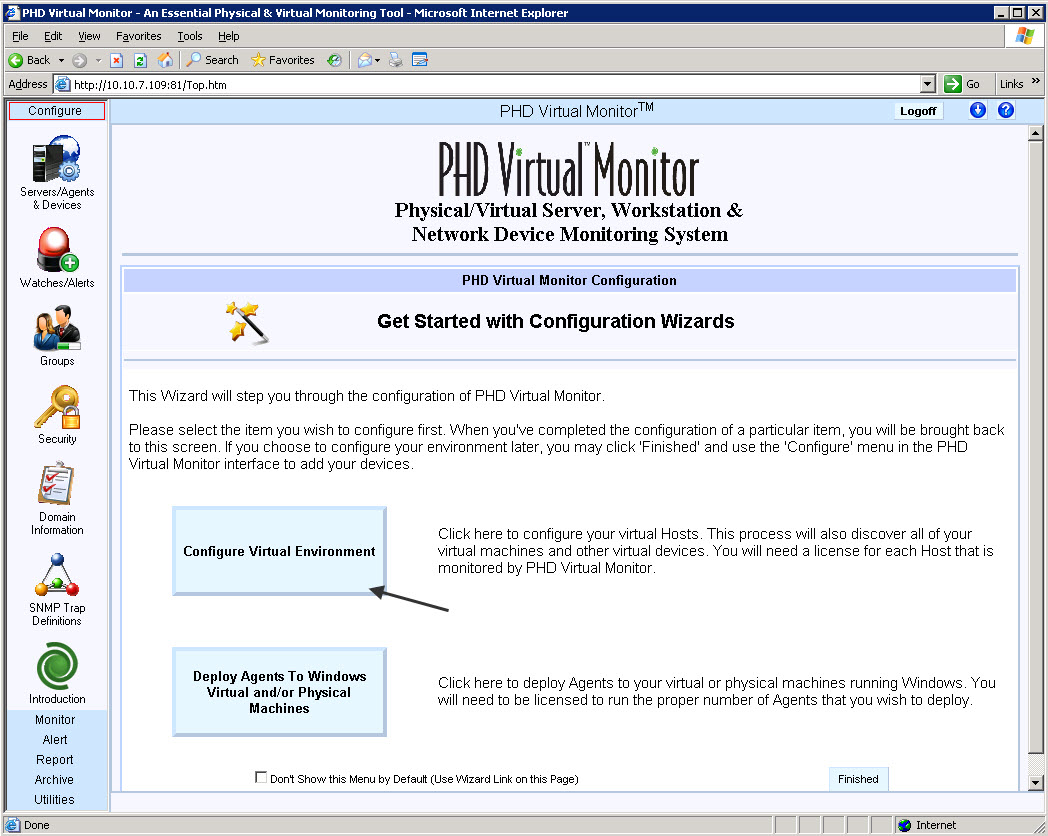Click the browser Forward arrow icon

[80, 60]
